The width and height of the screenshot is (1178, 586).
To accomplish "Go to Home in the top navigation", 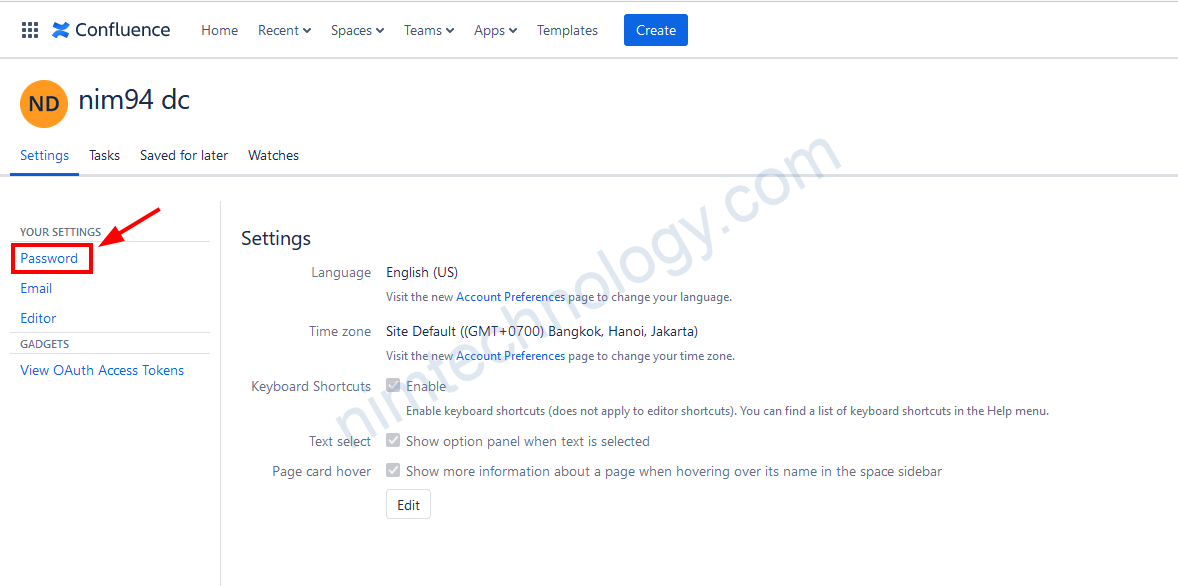I will (x=219, y=30).
